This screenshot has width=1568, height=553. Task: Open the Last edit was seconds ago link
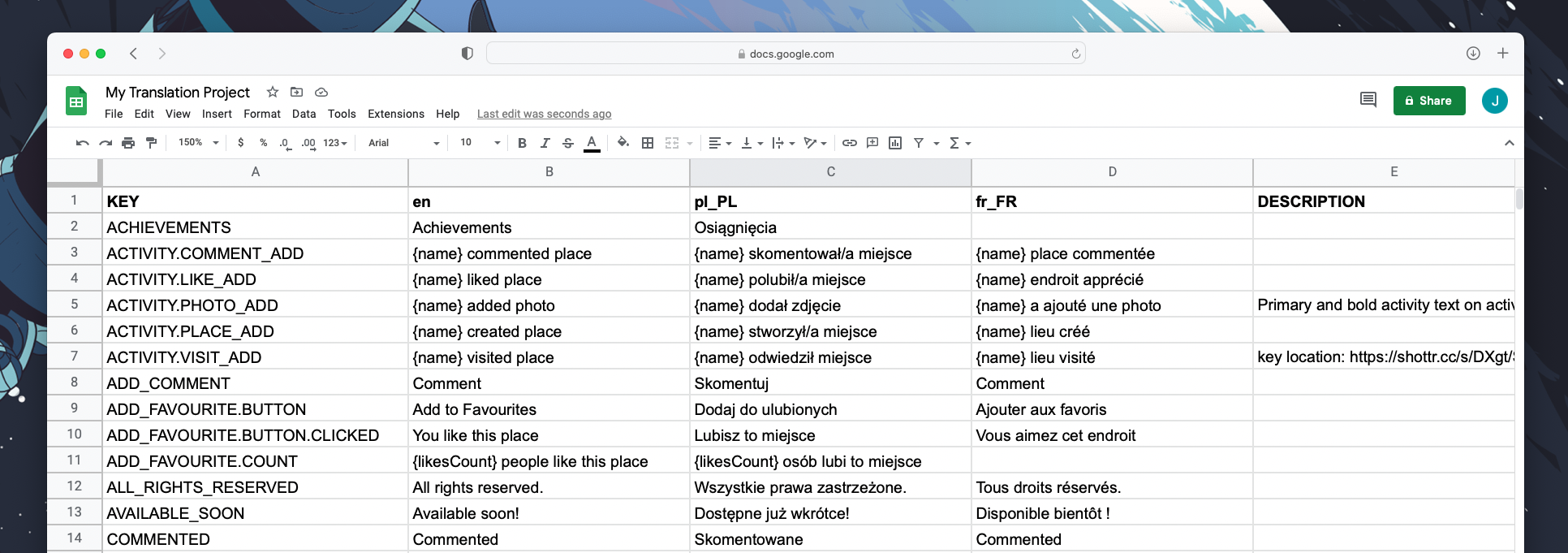click(x=544, y=114)
